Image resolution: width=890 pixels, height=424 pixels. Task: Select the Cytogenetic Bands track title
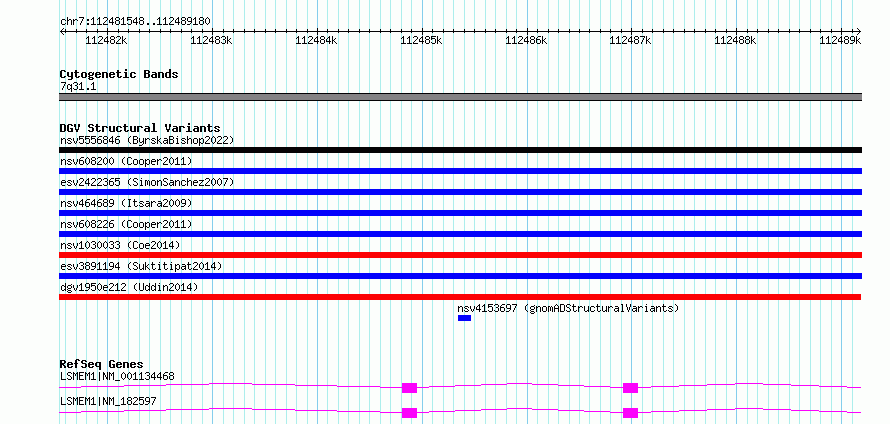click(x=119, y=74)
